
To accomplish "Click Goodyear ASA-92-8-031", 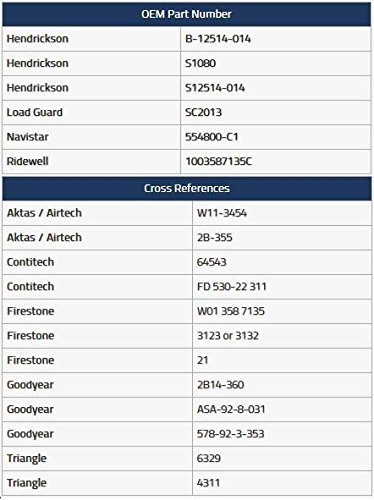I will pos(231,409).
